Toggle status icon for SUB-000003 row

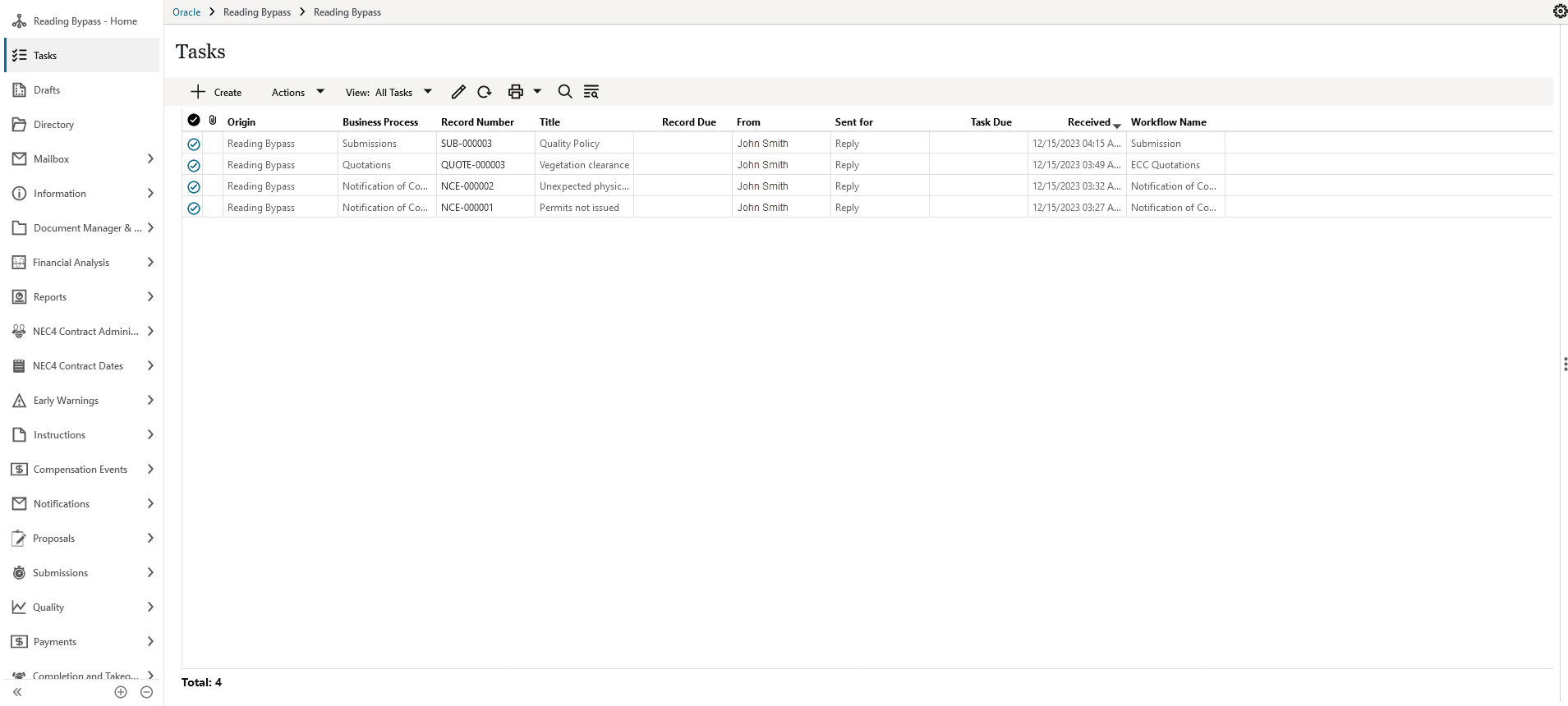(x=194, y=144)
